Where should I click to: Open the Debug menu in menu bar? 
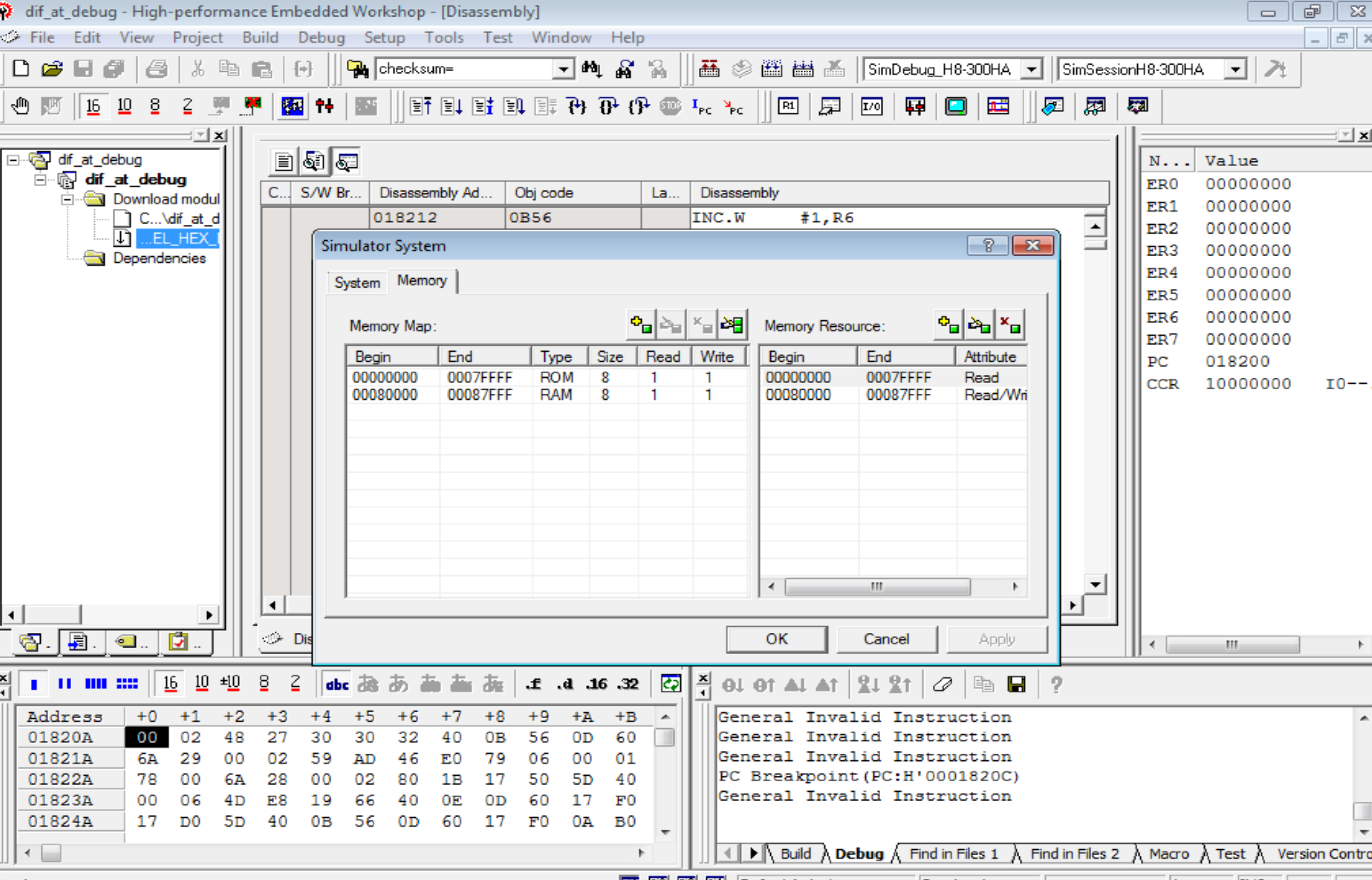click(321, 38)
